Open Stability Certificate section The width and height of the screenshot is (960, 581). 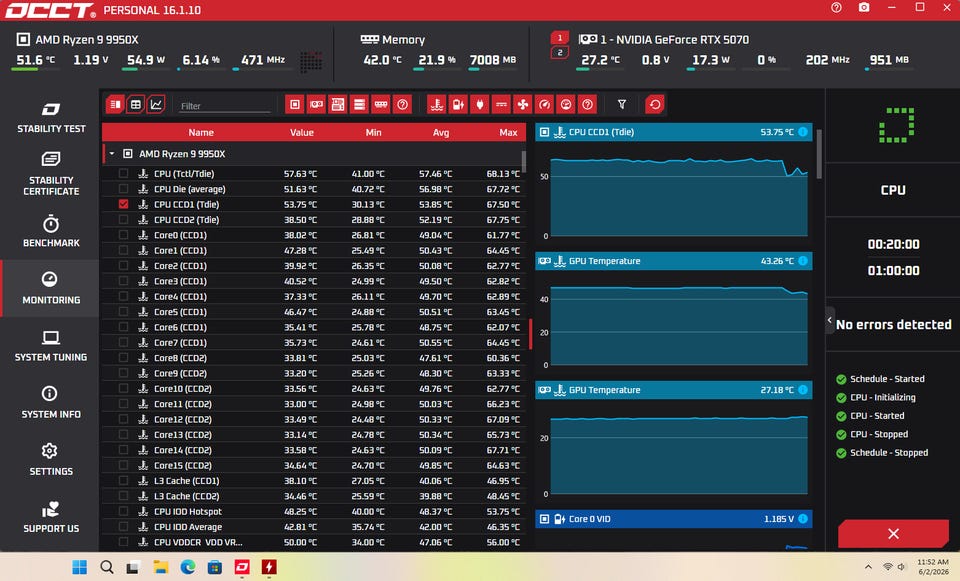51,174
